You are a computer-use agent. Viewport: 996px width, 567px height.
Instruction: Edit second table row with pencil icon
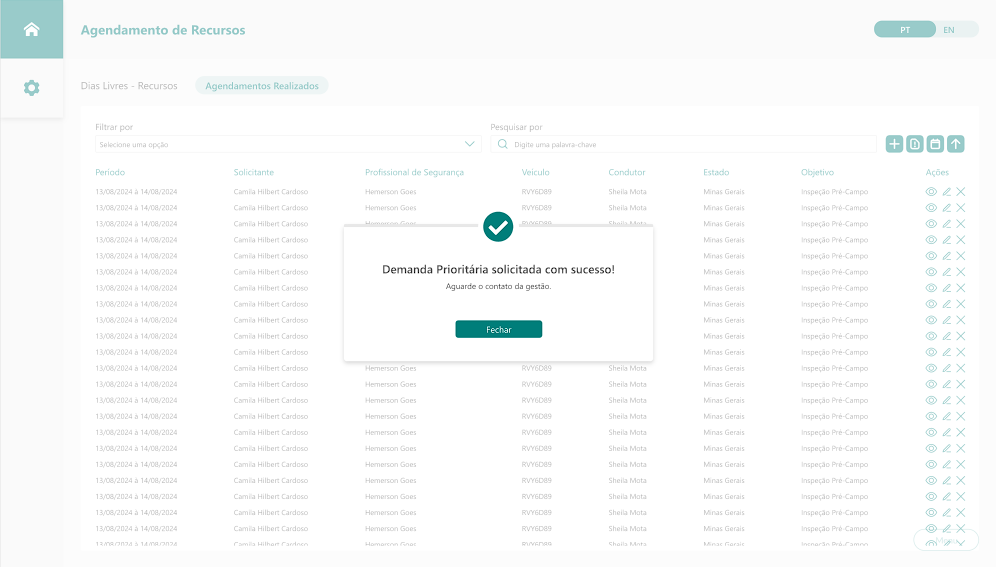coord(946,208)
